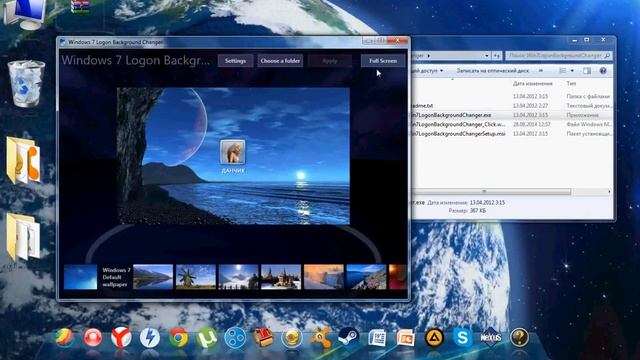
Task: Switch the preview to Full Screen
Action: pos(383,61)
